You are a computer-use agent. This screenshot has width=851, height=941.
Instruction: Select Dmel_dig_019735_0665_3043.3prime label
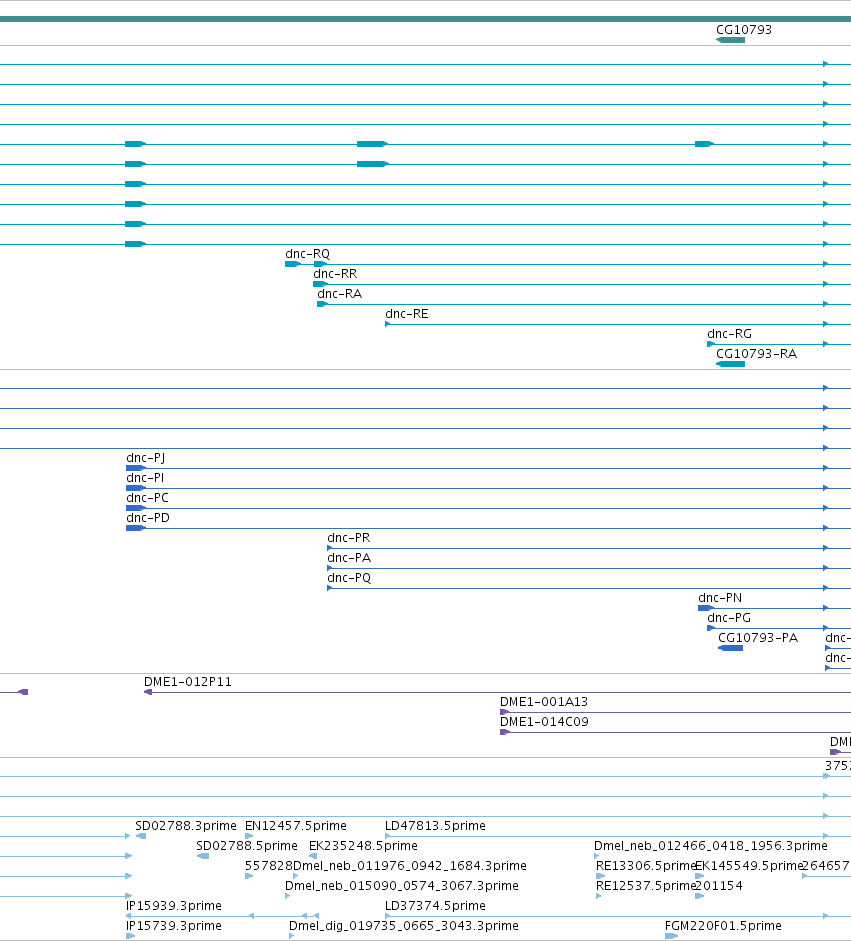pyautogui.click(x=403, y=926)
